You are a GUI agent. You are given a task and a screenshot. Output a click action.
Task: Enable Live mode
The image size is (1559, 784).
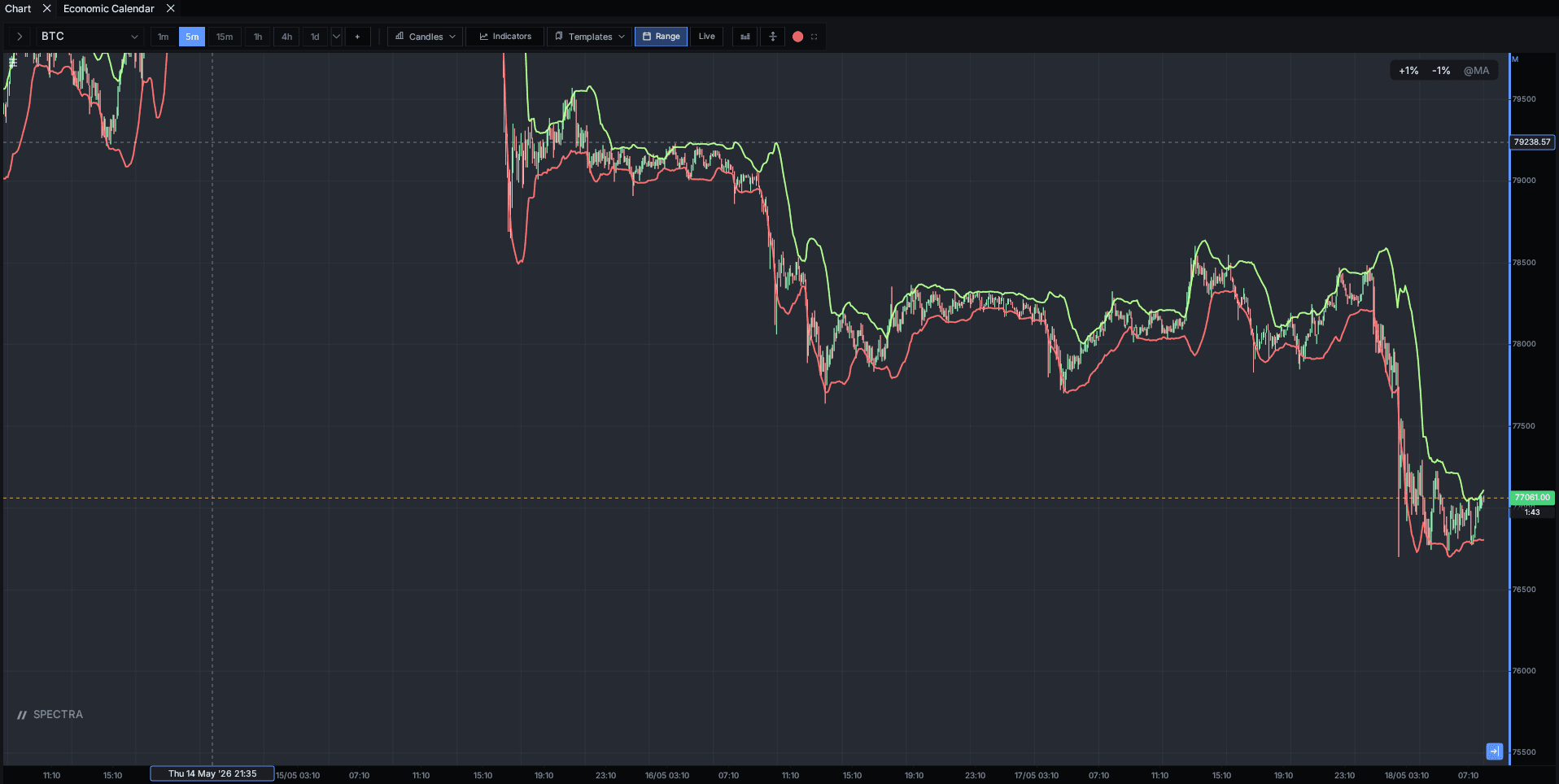tap(707, 37)
